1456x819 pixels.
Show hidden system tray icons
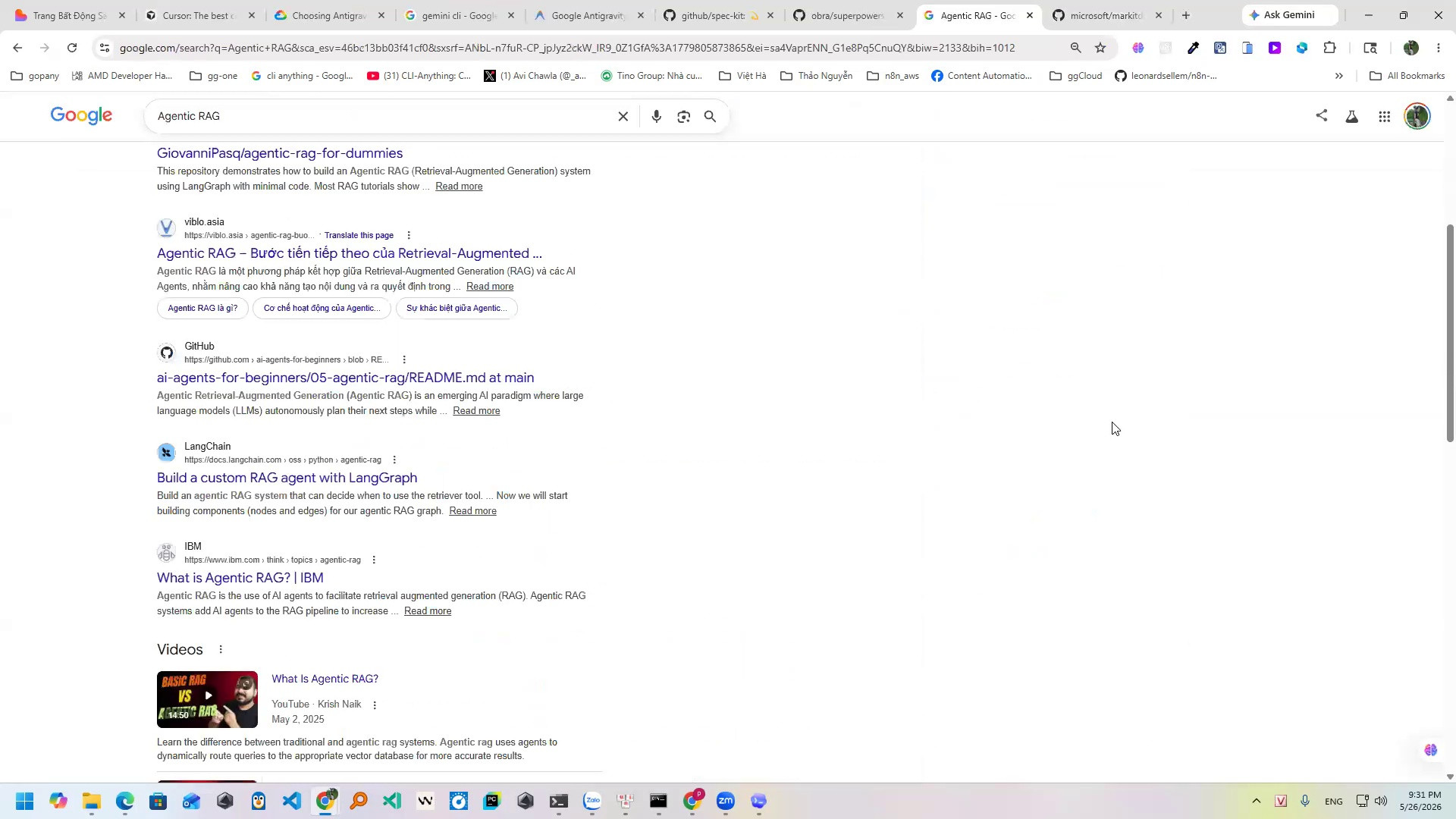[1257, 802]
